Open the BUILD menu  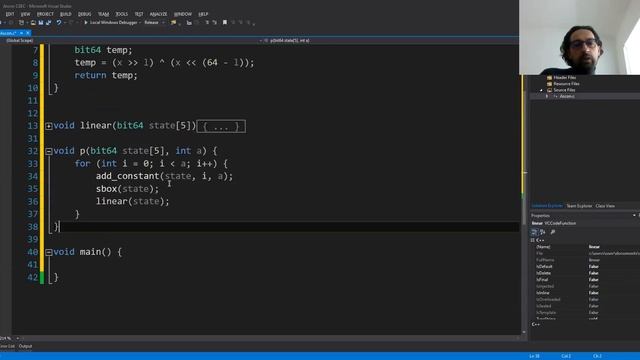pyautogui.click(x=65, y=14)
